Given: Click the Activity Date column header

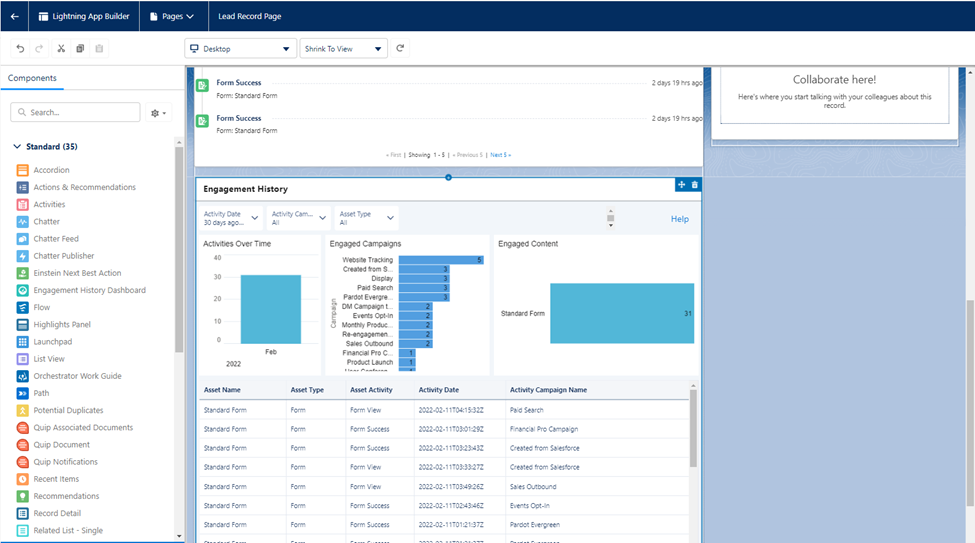Looking at the screenshot, I should click(438, 390).
